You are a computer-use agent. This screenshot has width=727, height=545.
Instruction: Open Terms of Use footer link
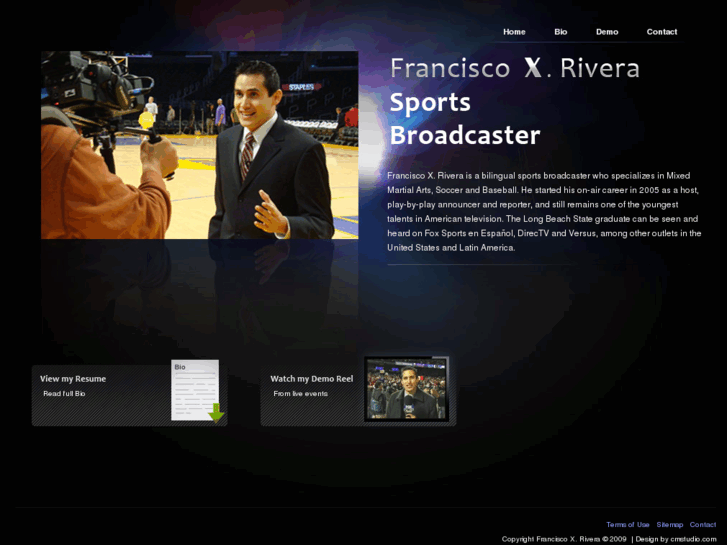[628, 525]
